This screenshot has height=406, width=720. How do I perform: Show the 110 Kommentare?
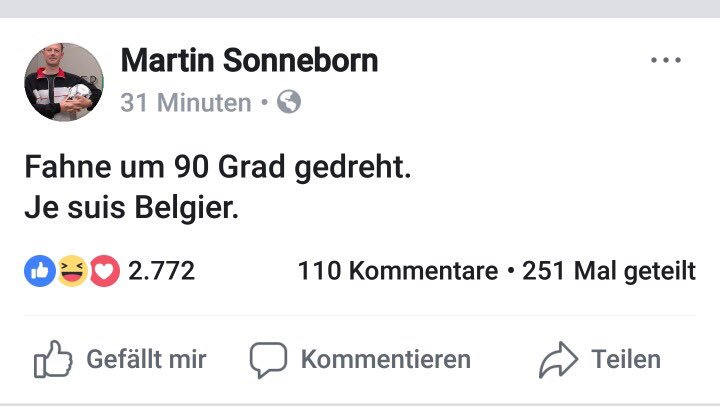(x=397, y=271)
